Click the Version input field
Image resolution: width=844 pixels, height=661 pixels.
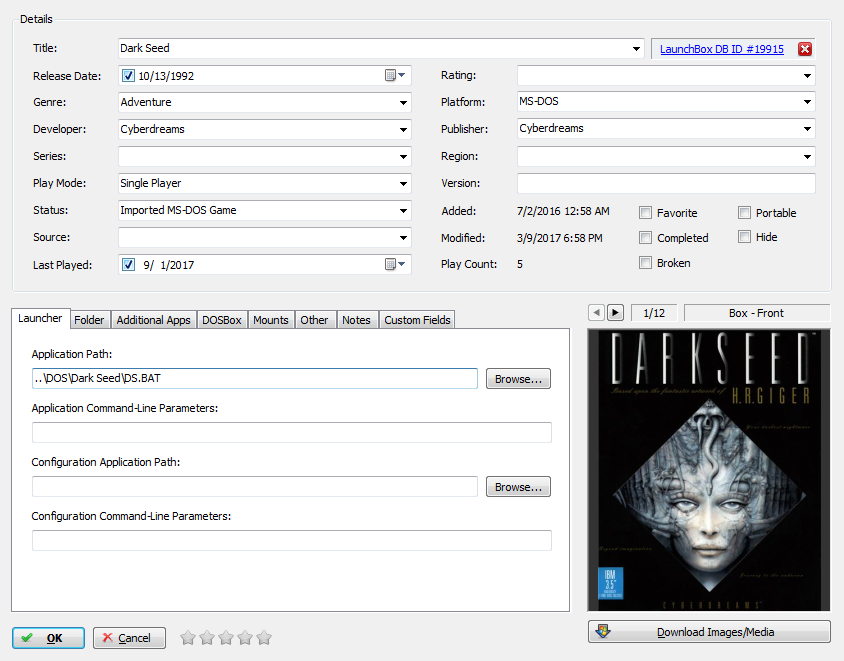[666, 183]
